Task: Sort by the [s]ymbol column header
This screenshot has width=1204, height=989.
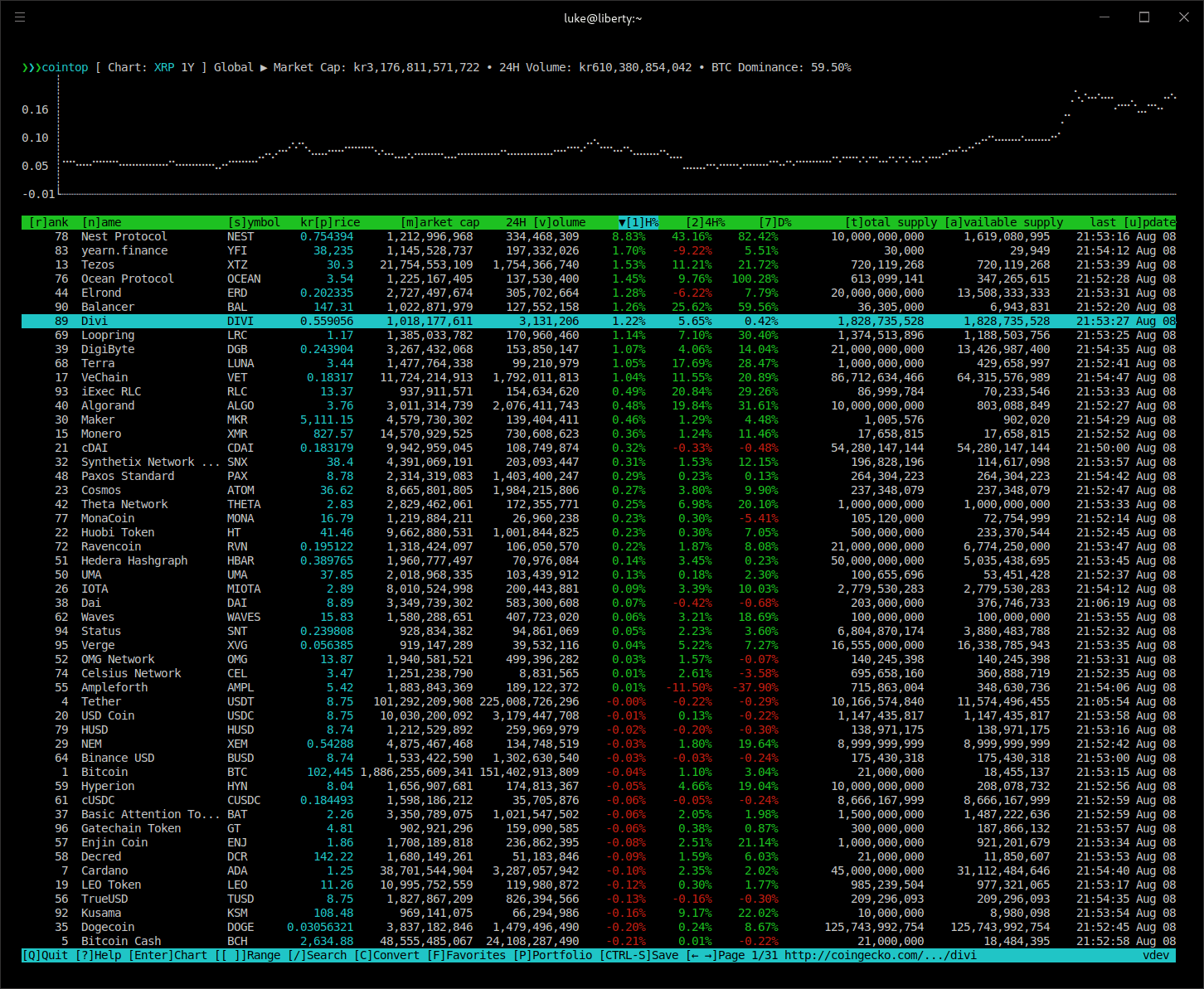Action: point(254,222)
